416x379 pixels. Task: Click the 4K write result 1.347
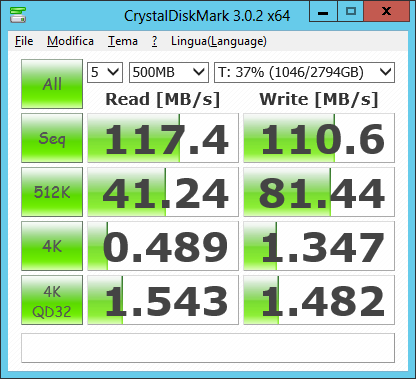(319, 246)
